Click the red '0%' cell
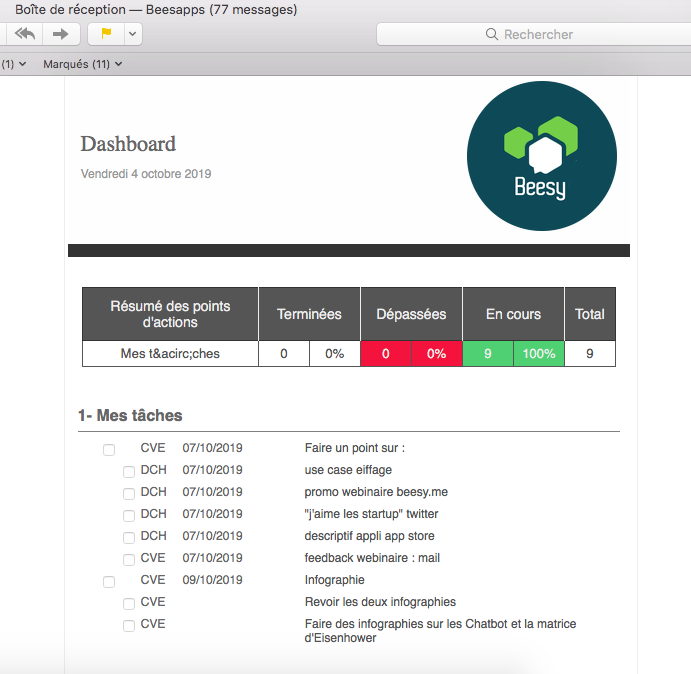The width and height of the screenshot is (691, 674). coord(437,354)
